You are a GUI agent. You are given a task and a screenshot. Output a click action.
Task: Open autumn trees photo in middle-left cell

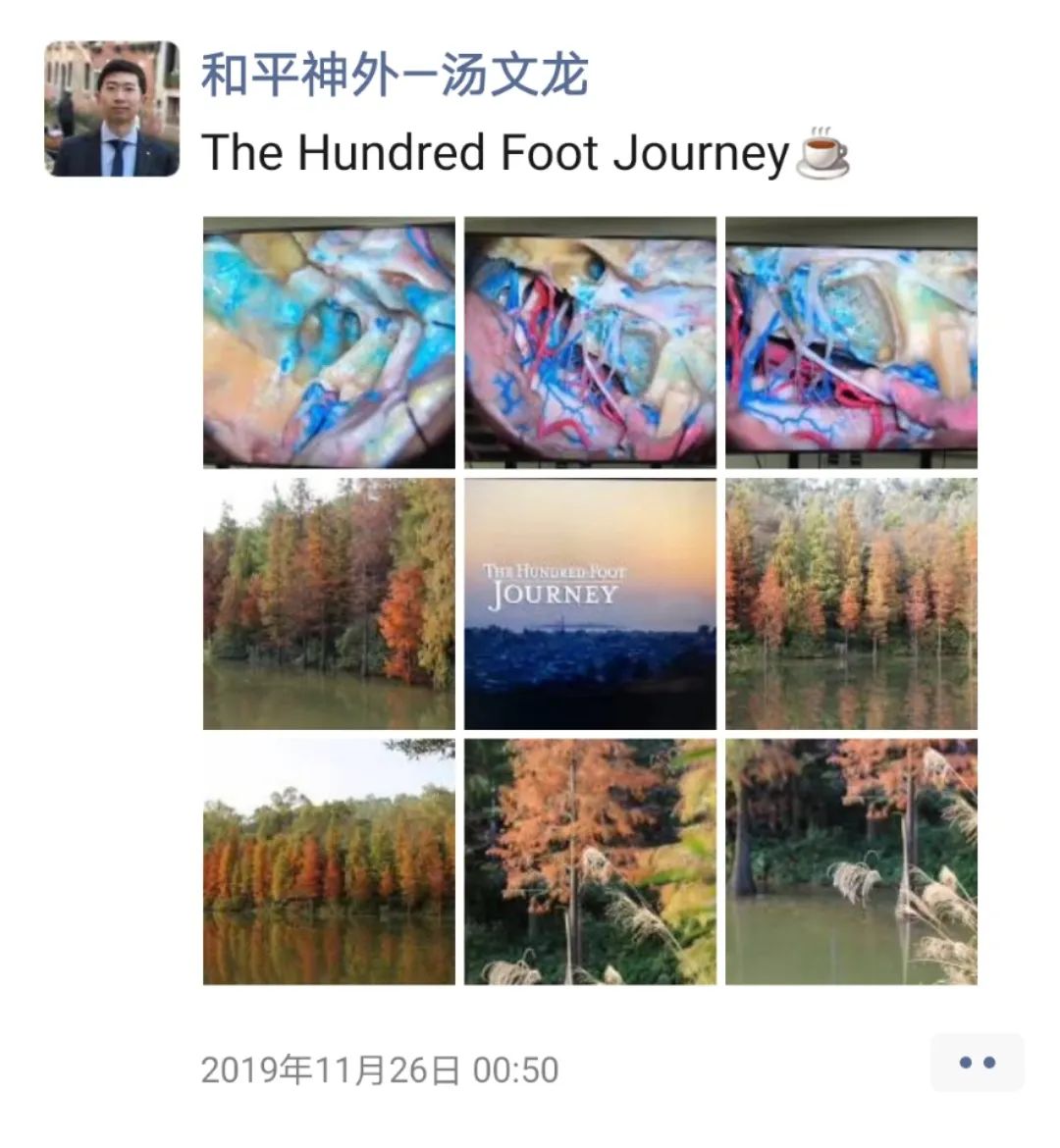[x=329, y=604]
